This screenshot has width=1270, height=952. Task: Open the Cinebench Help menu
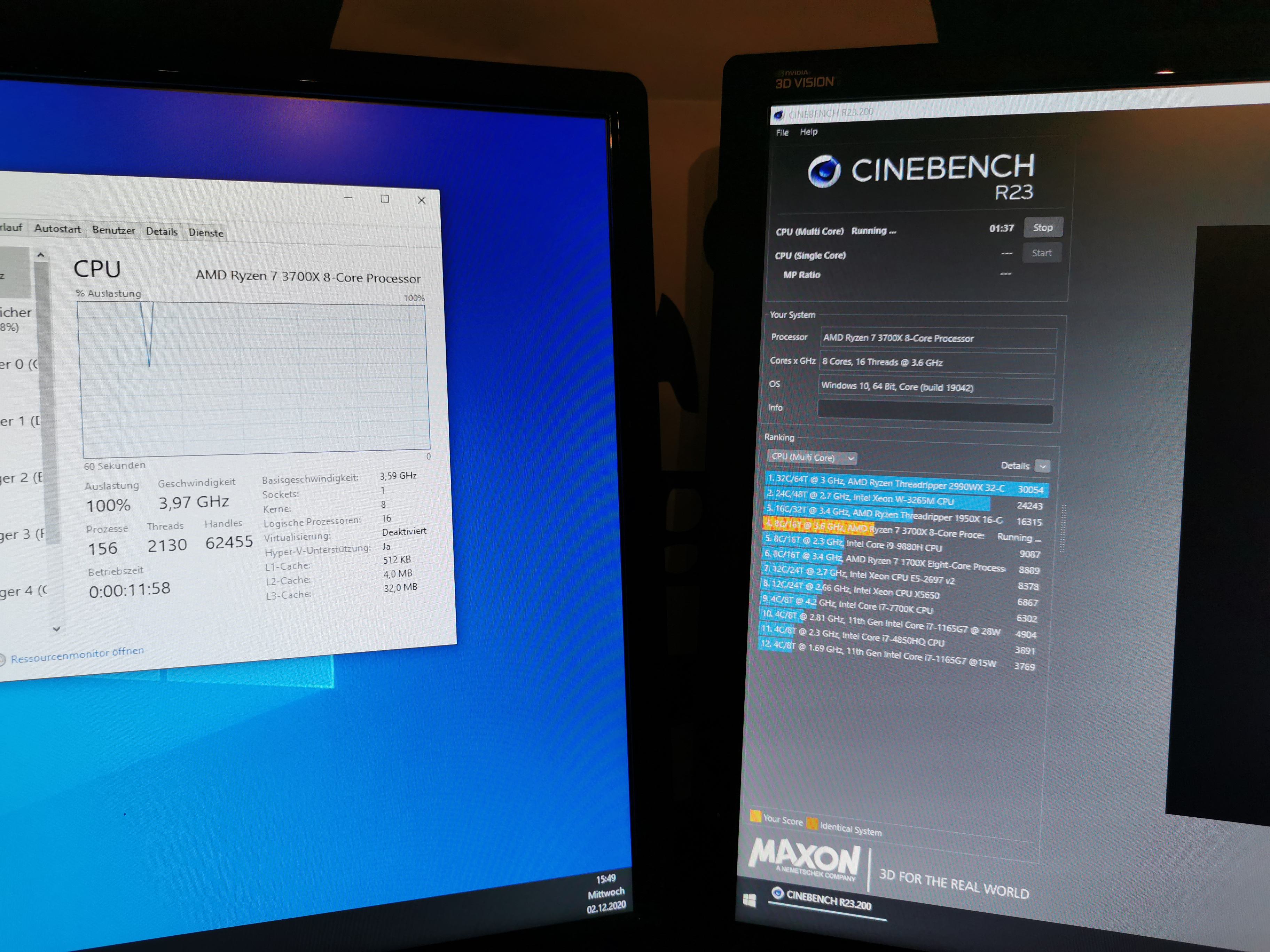[x=808, y=132]
